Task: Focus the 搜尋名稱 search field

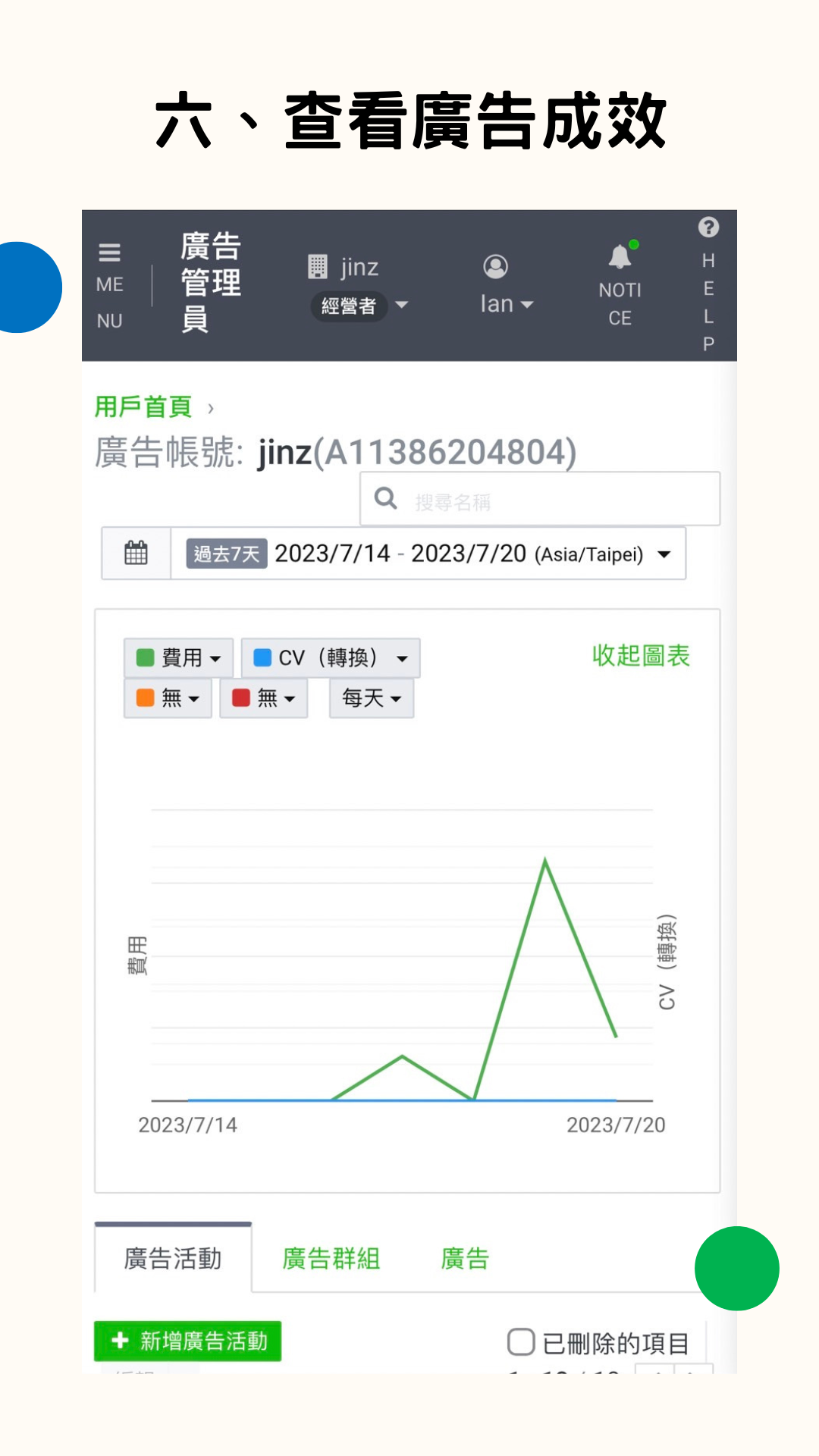Action: [x=540, y=499]
